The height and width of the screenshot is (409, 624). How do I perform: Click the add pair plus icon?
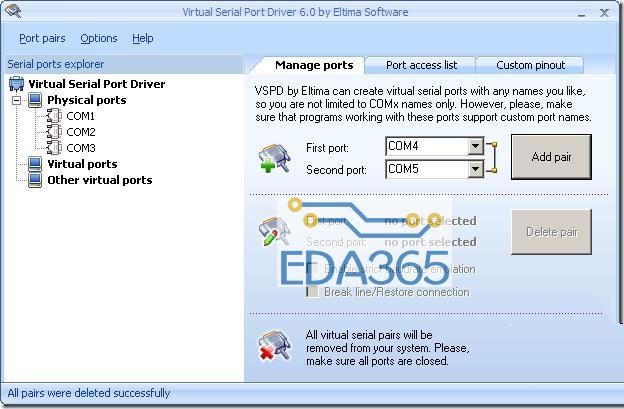click(275, 158)
